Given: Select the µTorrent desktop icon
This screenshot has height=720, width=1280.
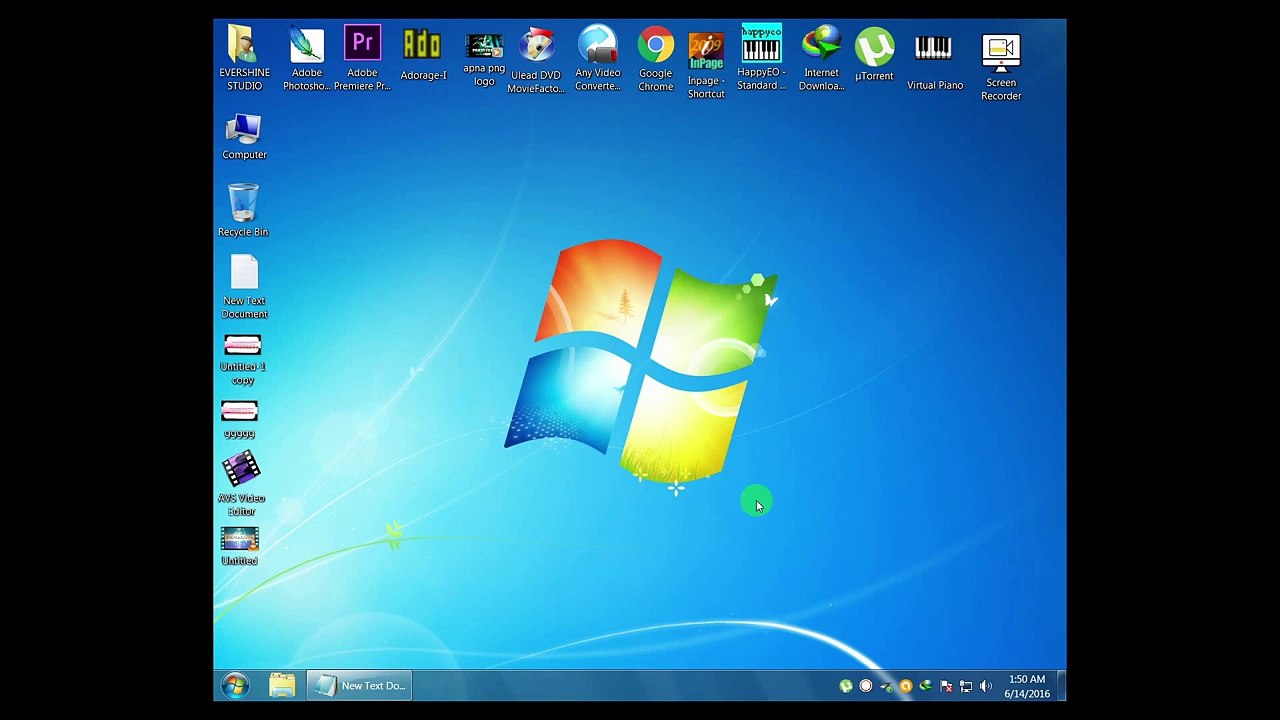Looking at the screenshot, I should point(874,54).
